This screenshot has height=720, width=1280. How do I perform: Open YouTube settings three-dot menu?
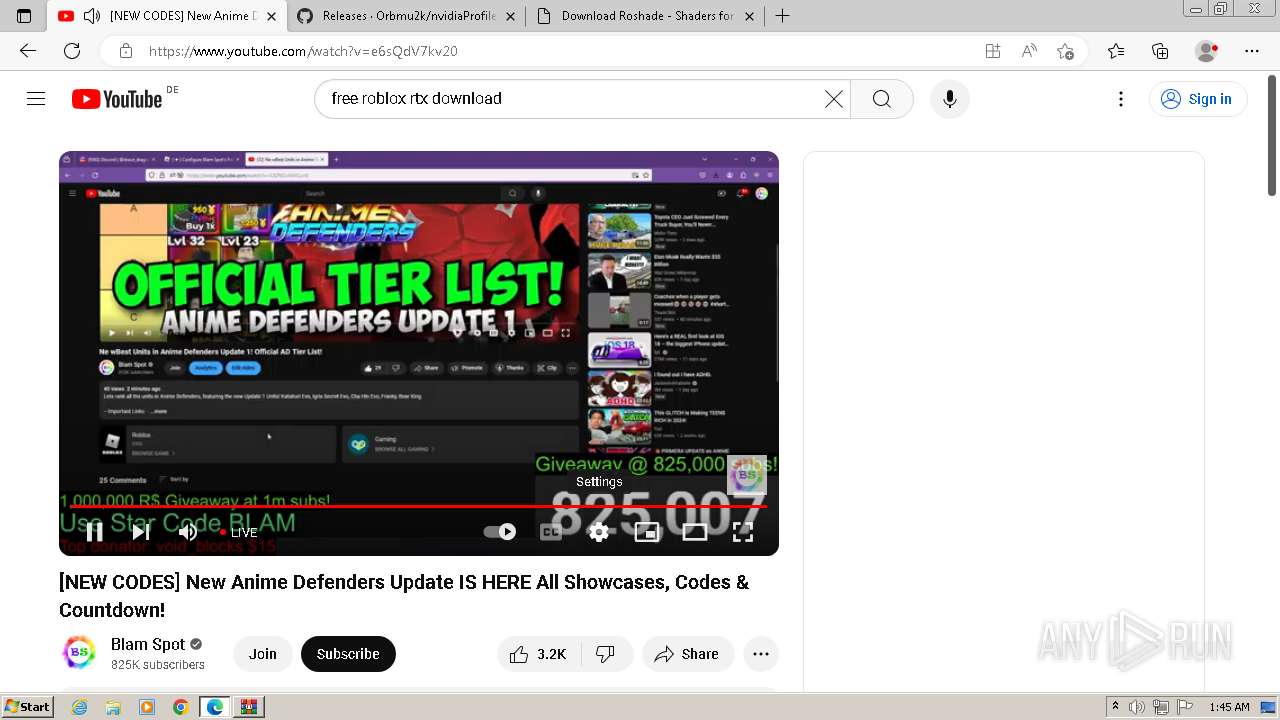1121,99
